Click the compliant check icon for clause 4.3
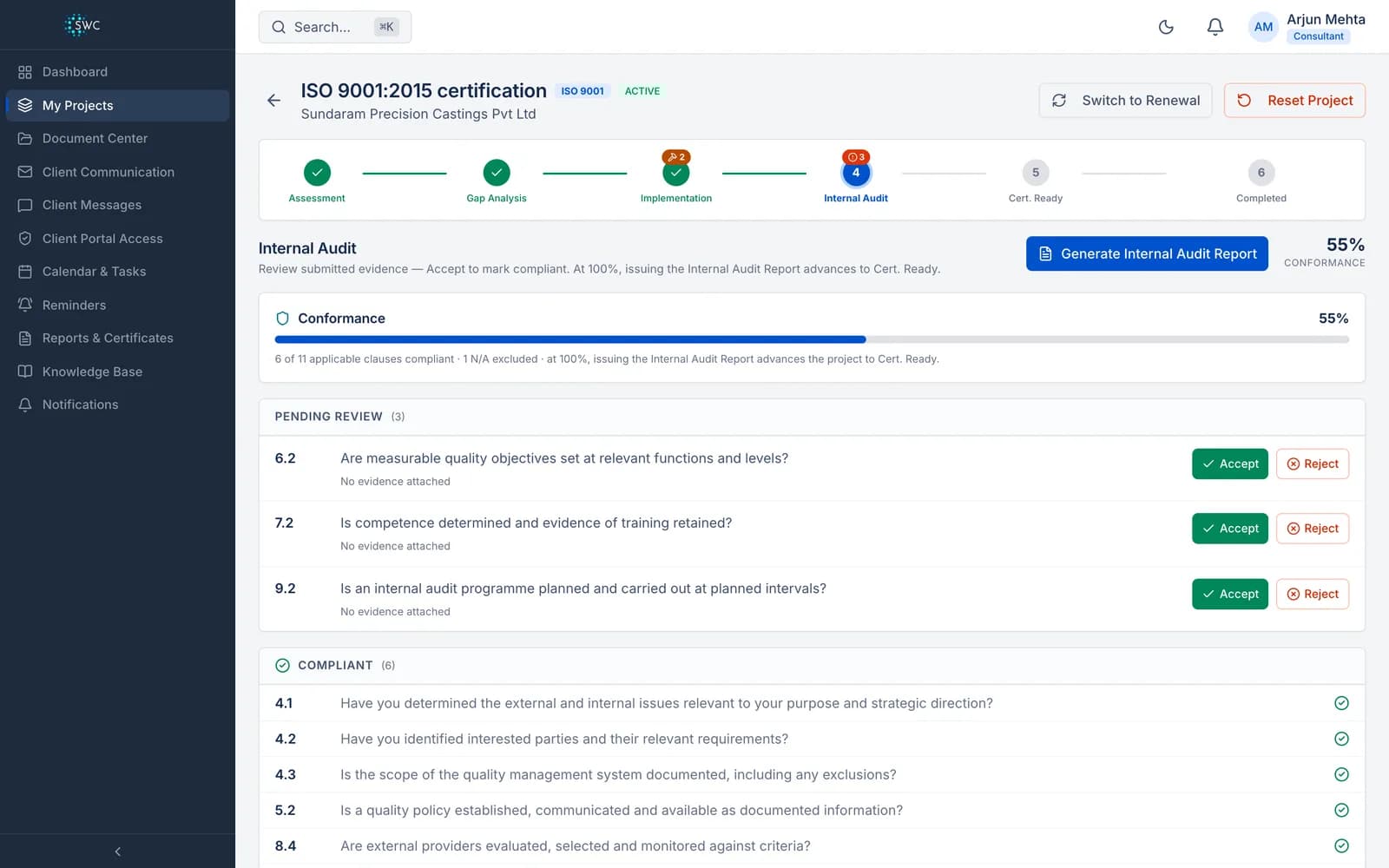The width and height of the screenshot is (1389, 868). click(1341, 774)
